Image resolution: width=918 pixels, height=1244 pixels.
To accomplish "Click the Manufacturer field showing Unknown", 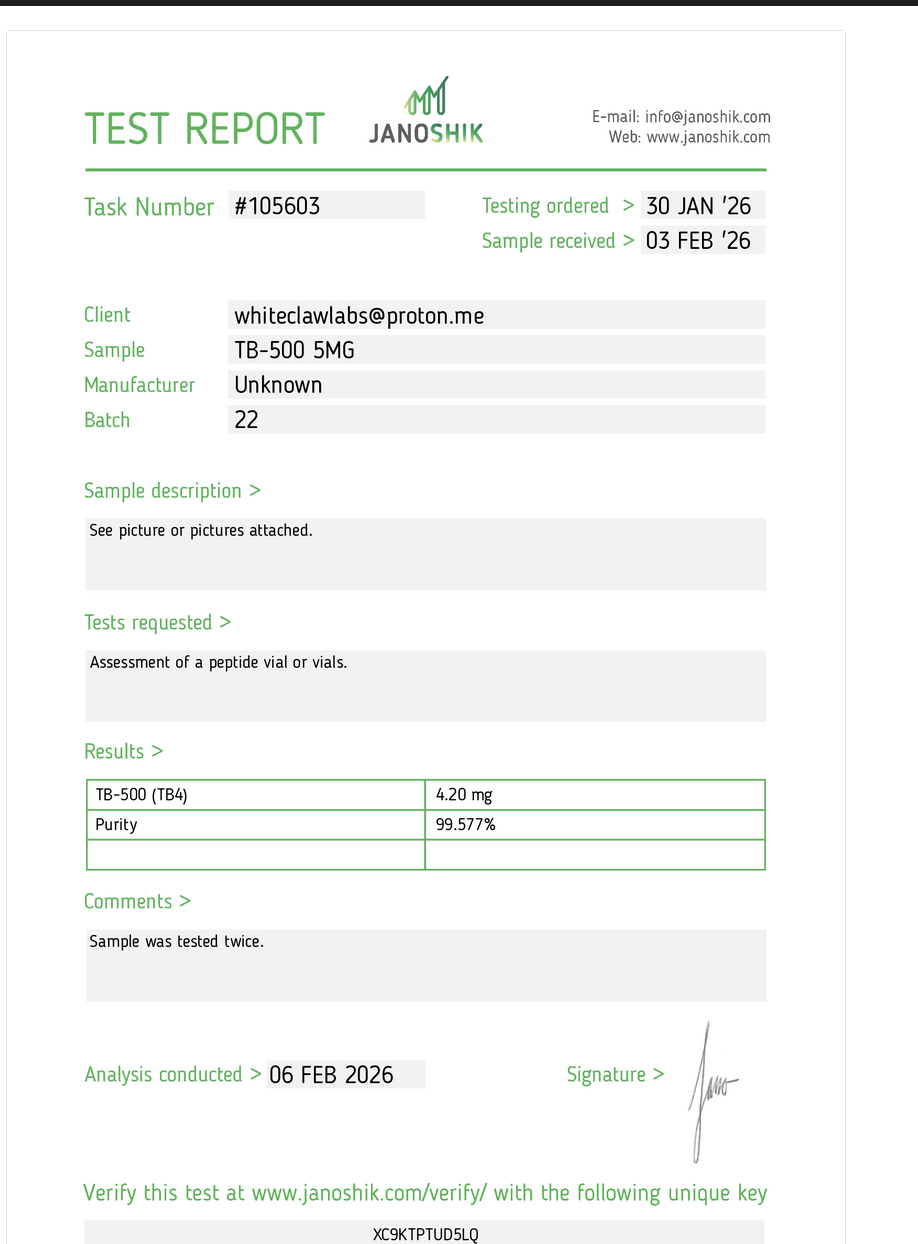I will (x=496, y=385).
